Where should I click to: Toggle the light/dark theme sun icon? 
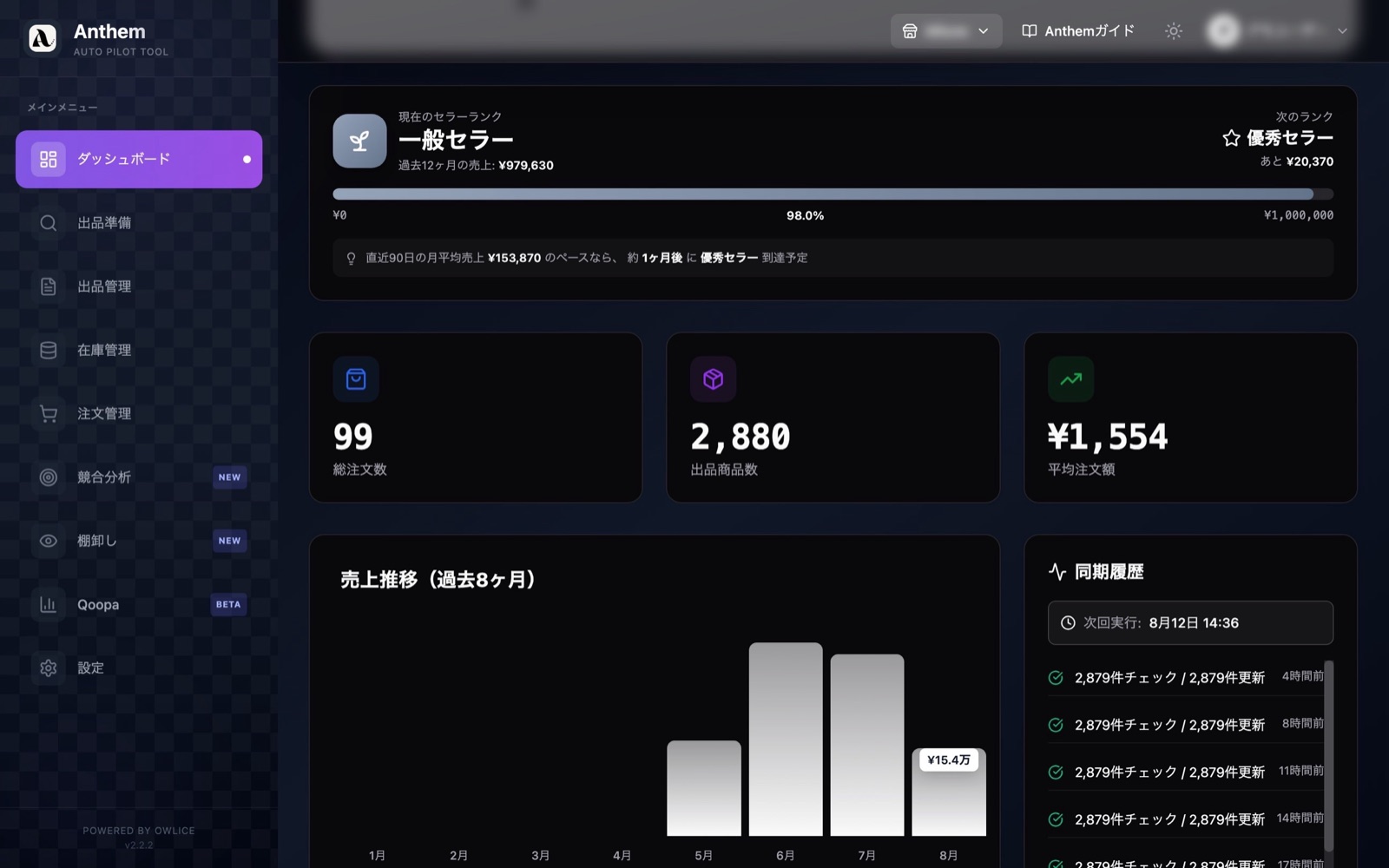tap(1174, 30)
